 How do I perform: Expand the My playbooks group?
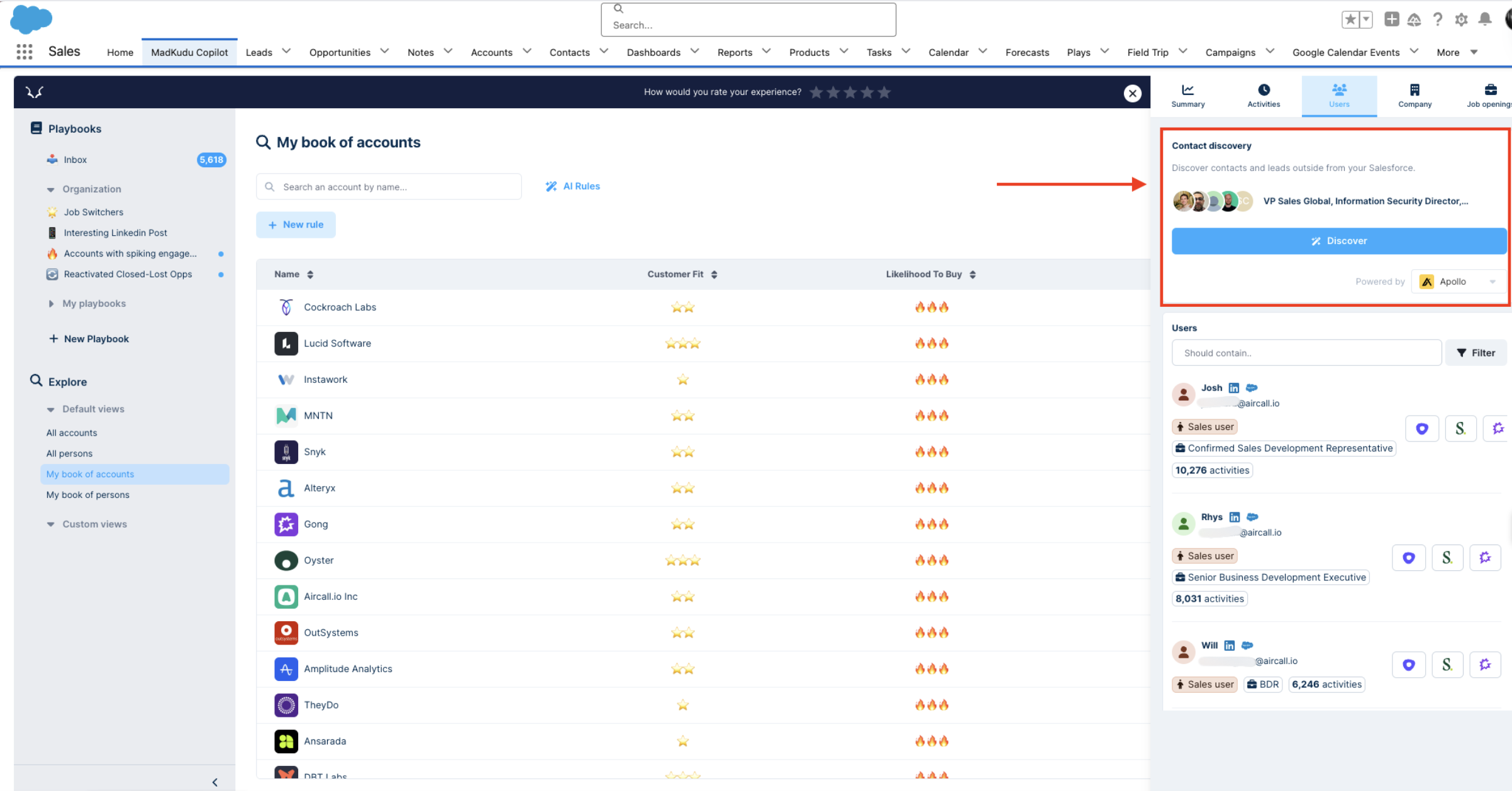[50, 304]
